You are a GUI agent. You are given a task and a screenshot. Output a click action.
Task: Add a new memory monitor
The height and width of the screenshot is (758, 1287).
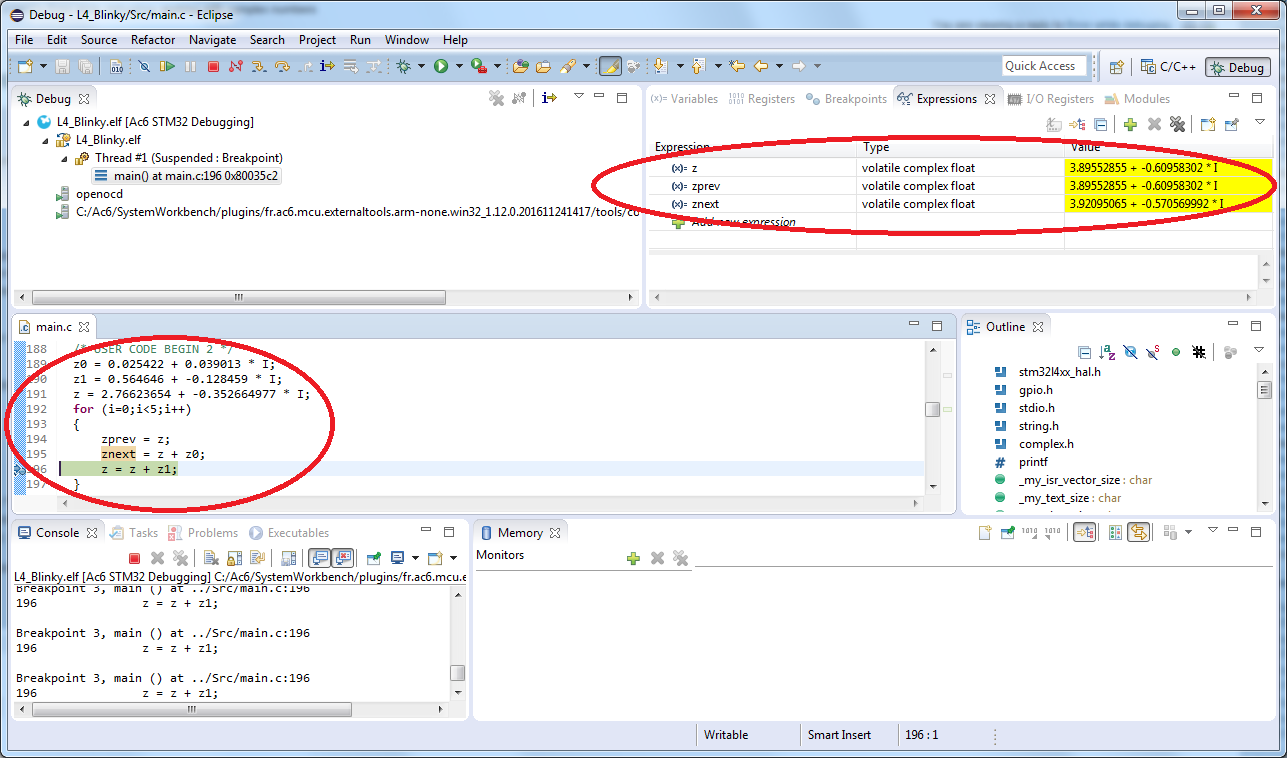(x=633, y=558)
